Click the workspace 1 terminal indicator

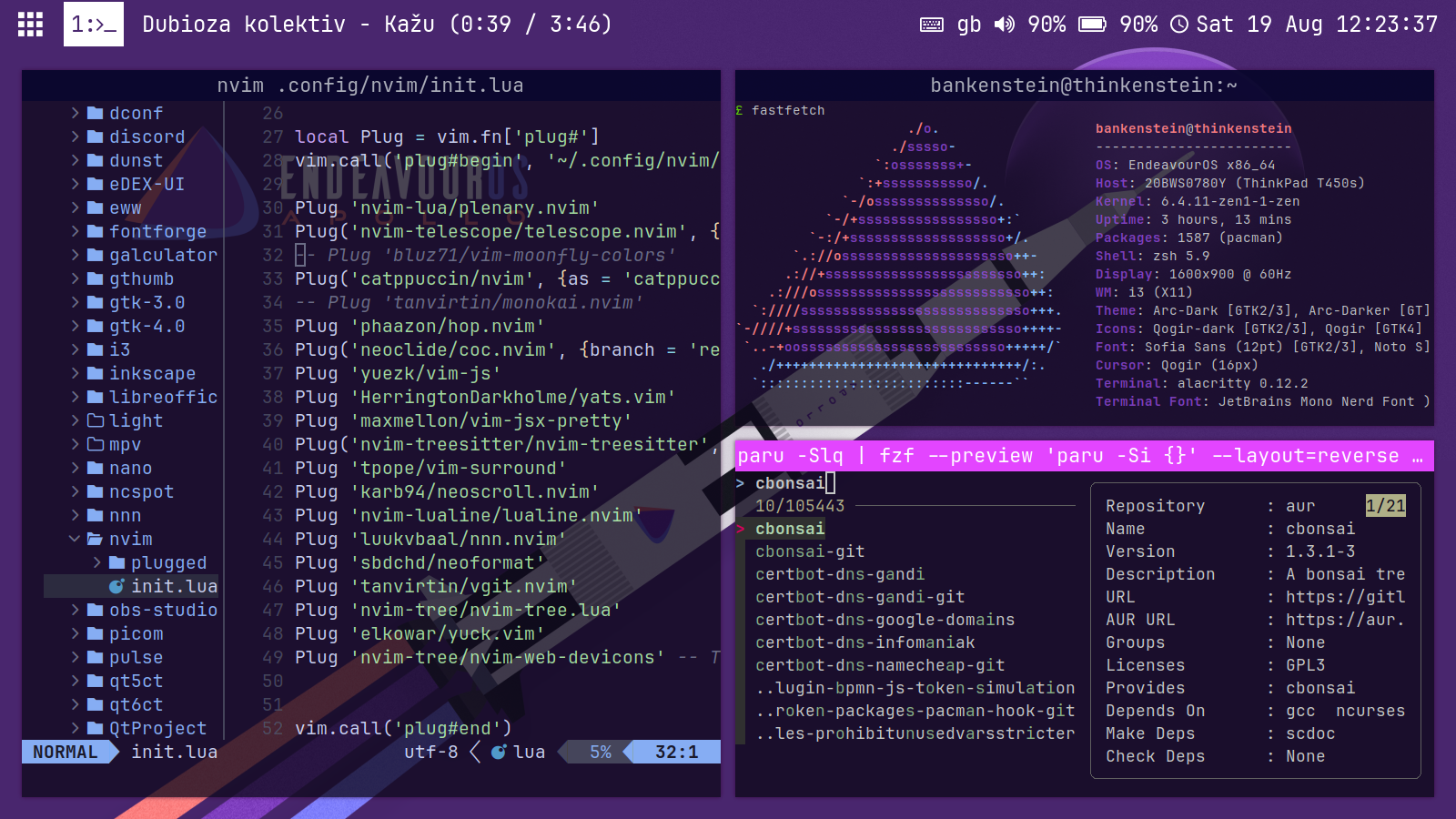(x=94, y=25)
